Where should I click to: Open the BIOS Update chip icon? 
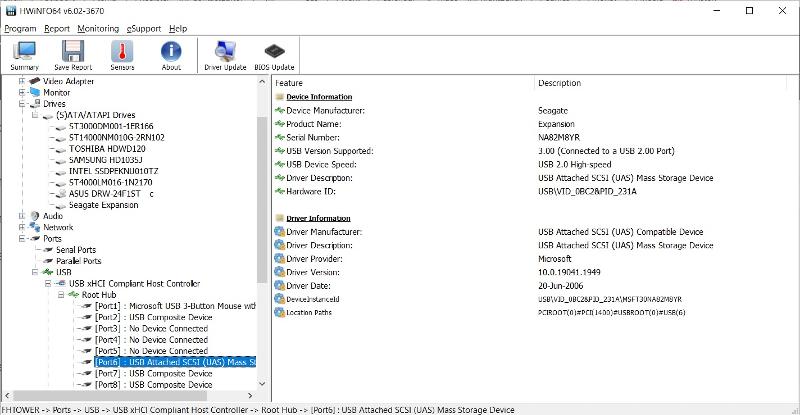(x=273, y=55)
